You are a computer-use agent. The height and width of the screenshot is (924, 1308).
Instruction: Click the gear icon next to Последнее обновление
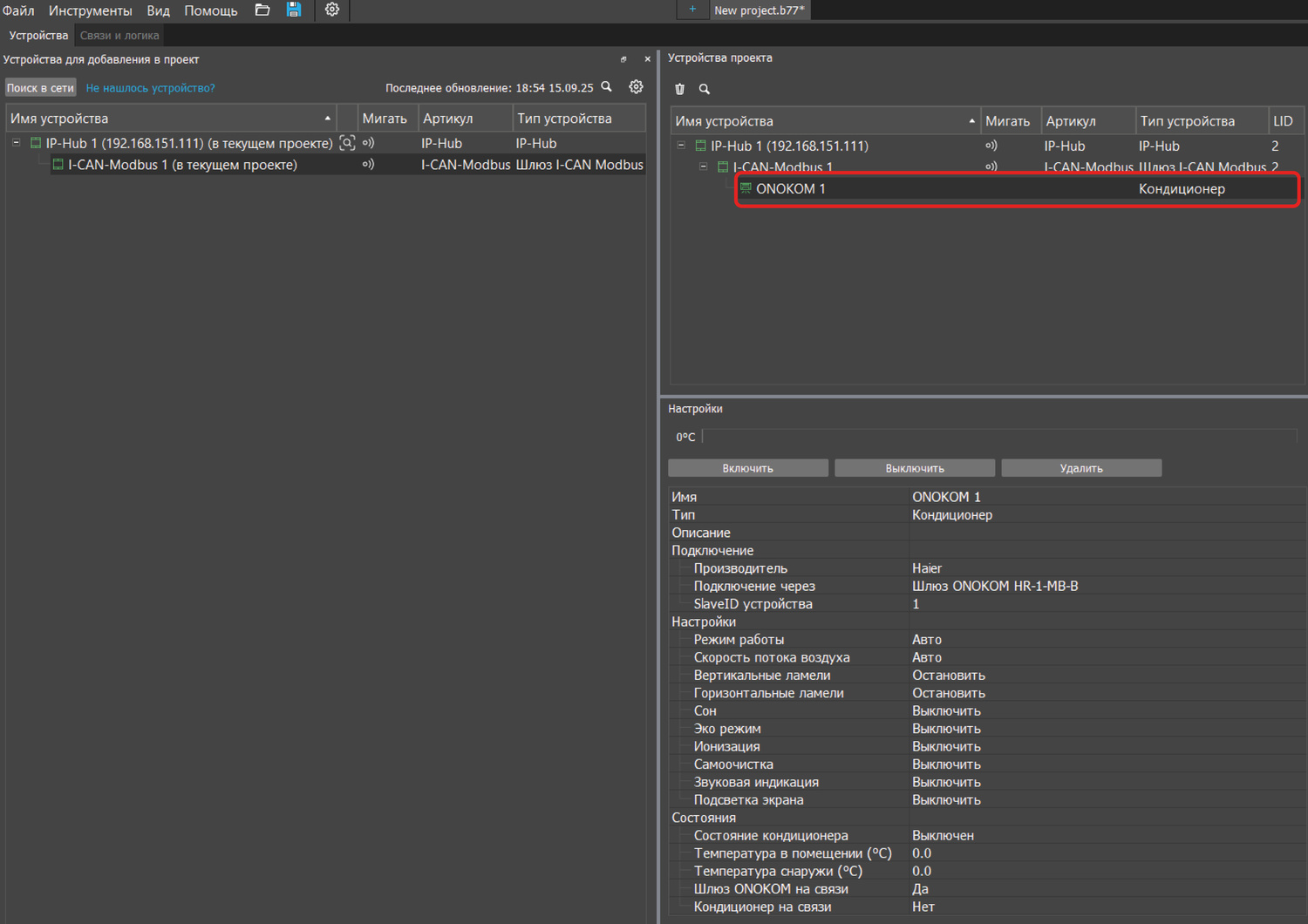(637, 87)
